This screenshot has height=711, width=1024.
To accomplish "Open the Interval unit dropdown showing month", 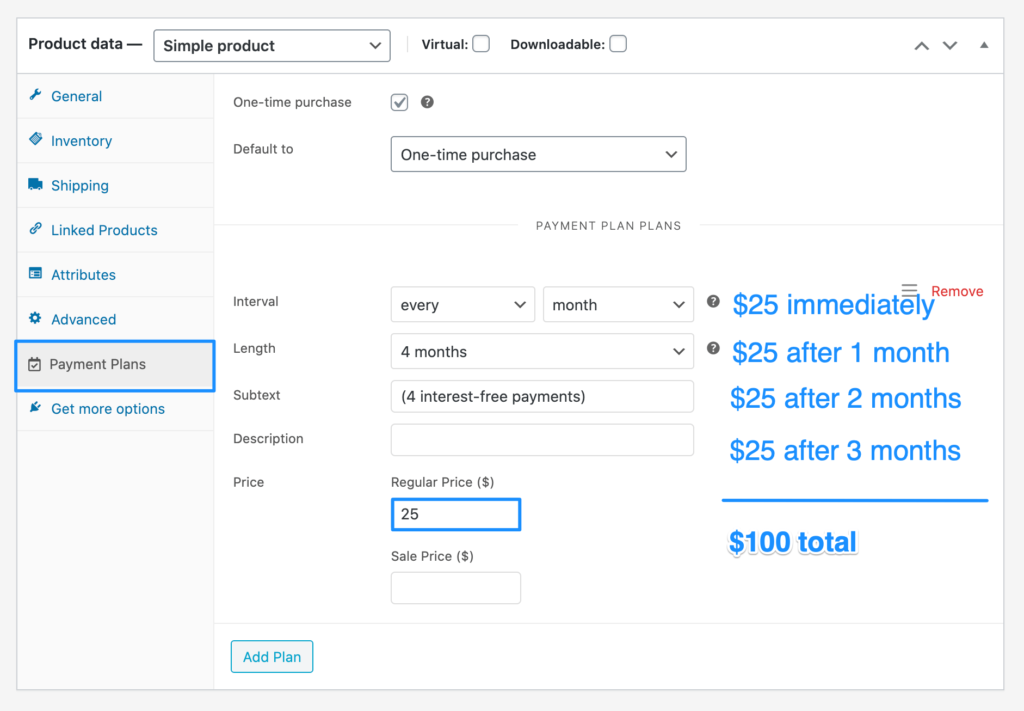I will coord(617,304).
